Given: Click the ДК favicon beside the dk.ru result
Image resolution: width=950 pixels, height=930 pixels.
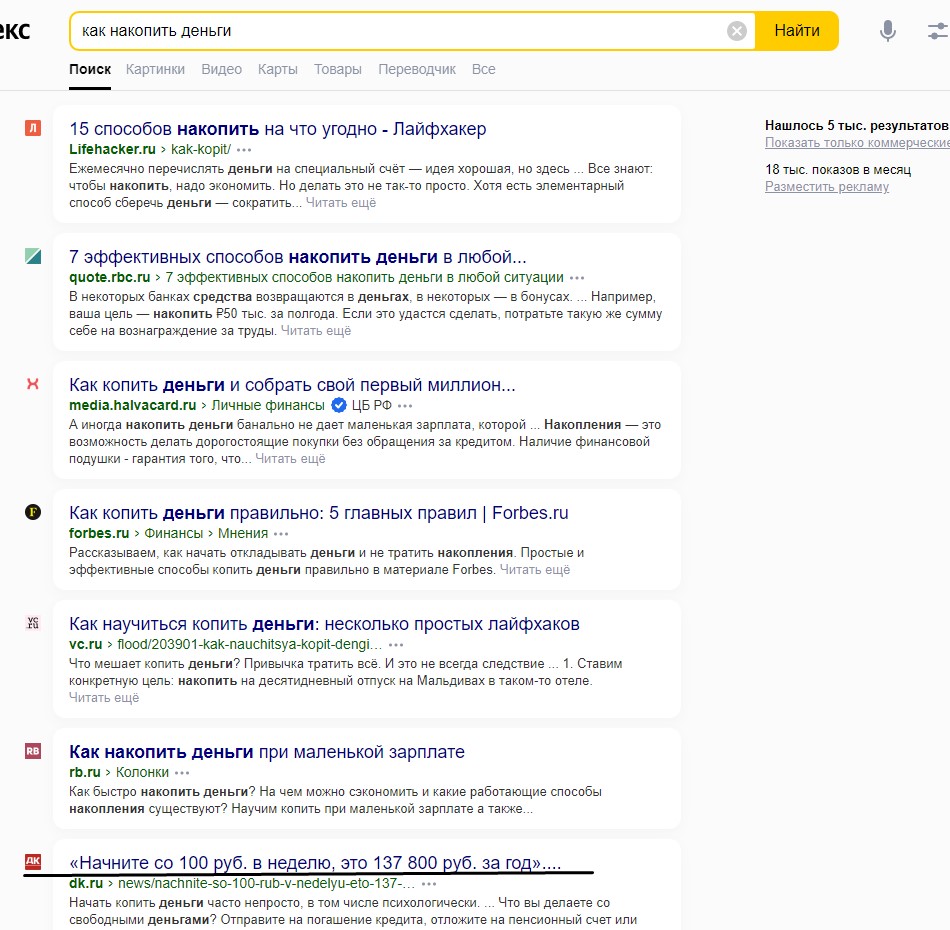Looking at the screenshot, I should pyautogui.click(x=33, y=862).
